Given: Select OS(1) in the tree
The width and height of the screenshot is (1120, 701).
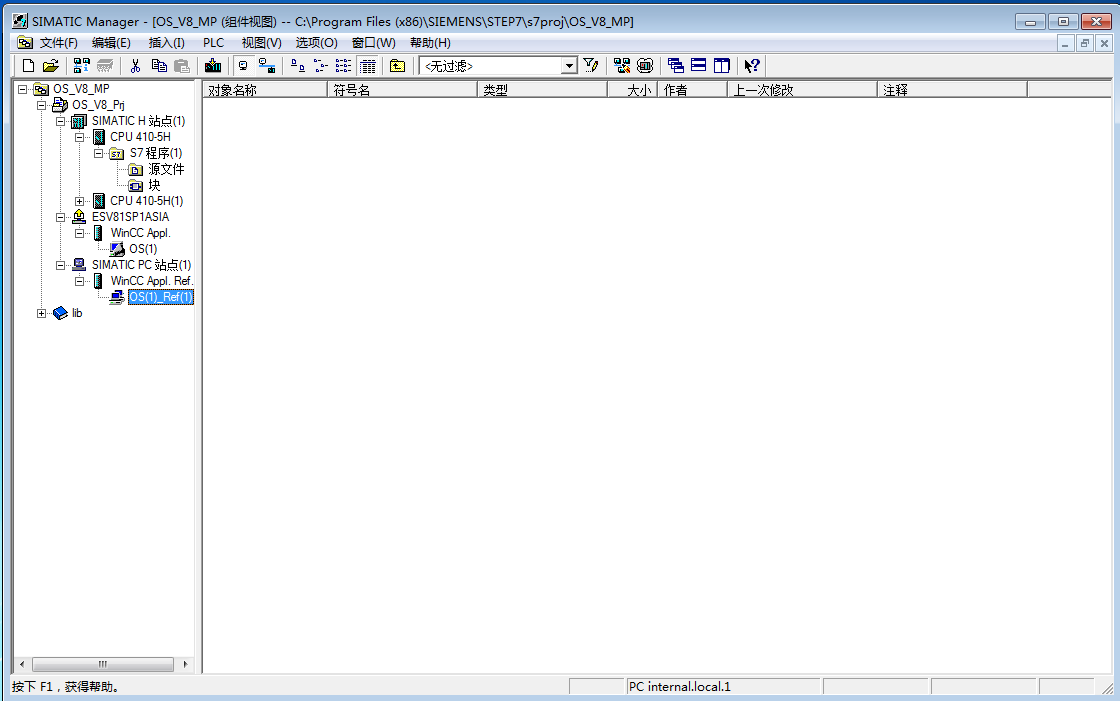Looking at the screenshot, I should [x=143, y=249].
